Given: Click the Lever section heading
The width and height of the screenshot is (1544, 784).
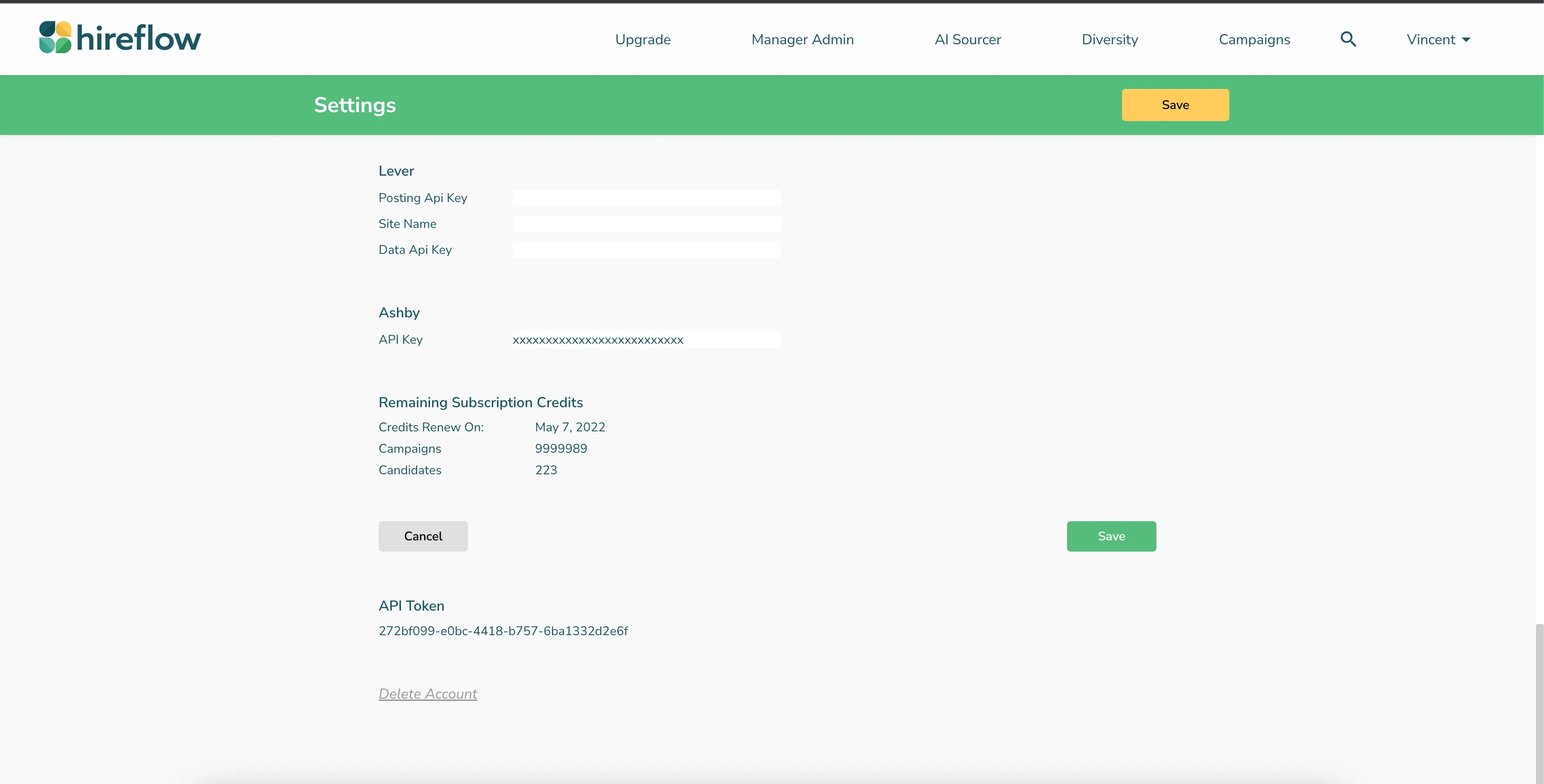Looking at the screenshot, I should point(396,171).
